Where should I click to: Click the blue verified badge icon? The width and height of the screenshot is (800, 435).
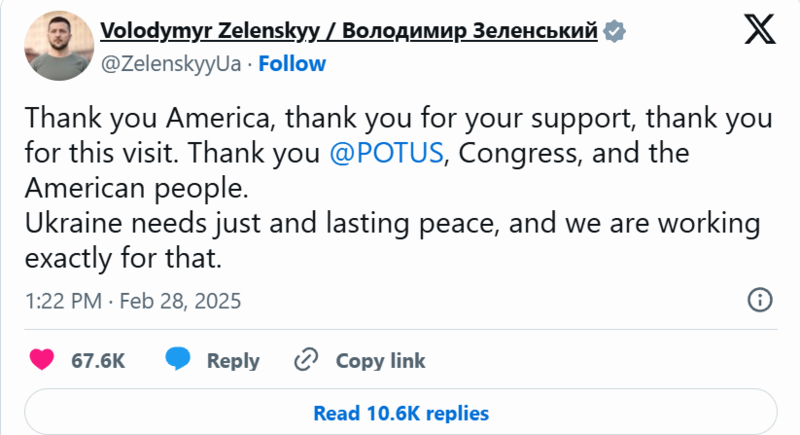(614, 32)
